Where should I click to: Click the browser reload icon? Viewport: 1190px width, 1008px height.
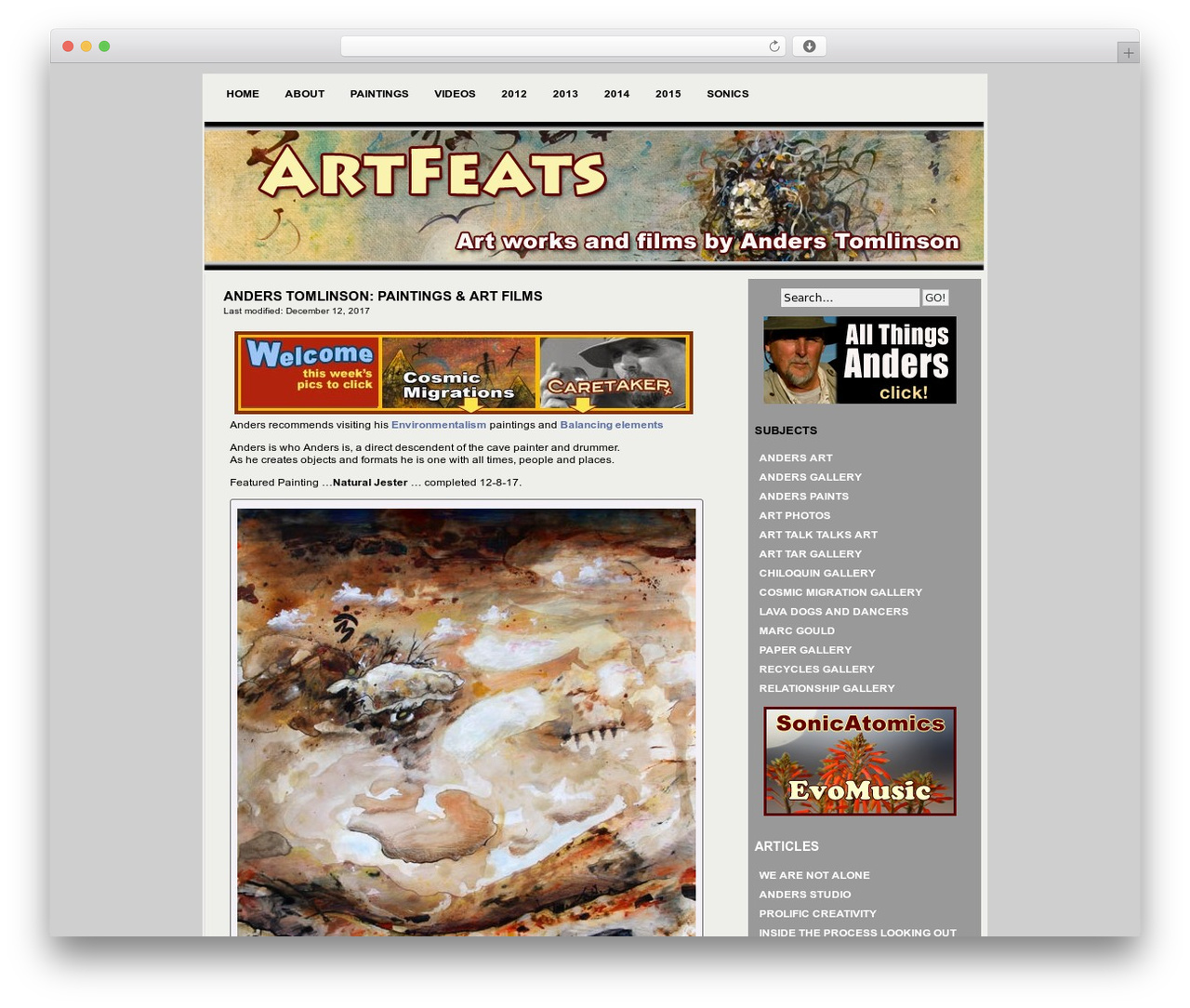[773, 46]
